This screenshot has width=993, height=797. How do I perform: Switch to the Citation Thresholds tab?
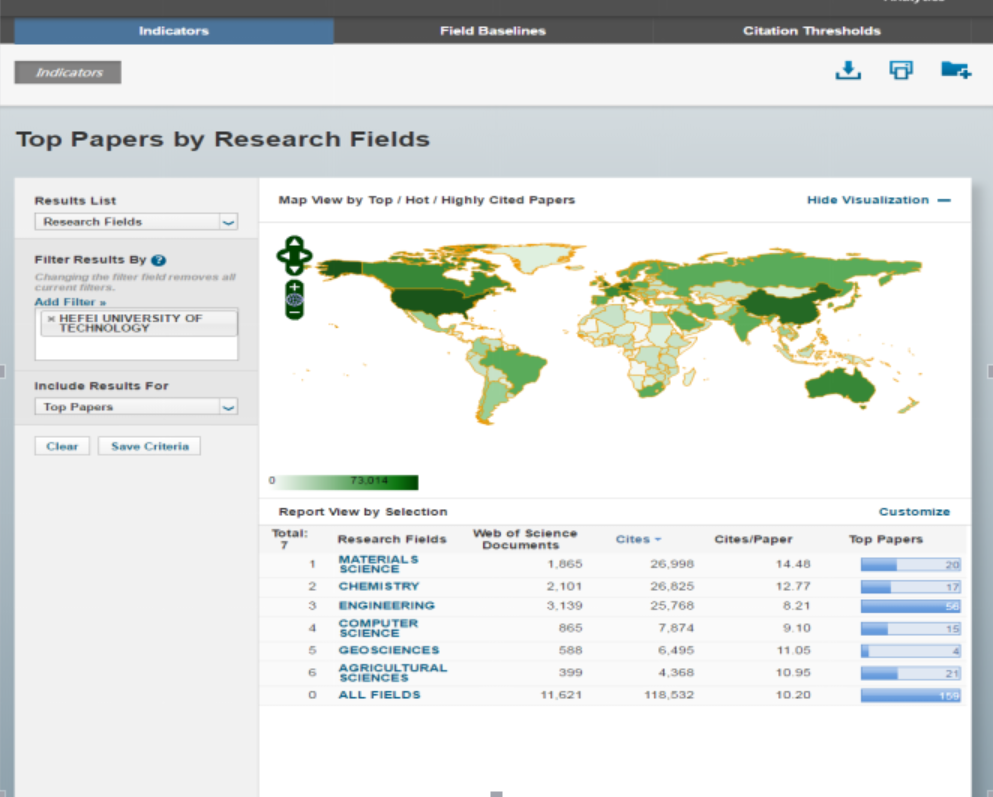point(811,31)
